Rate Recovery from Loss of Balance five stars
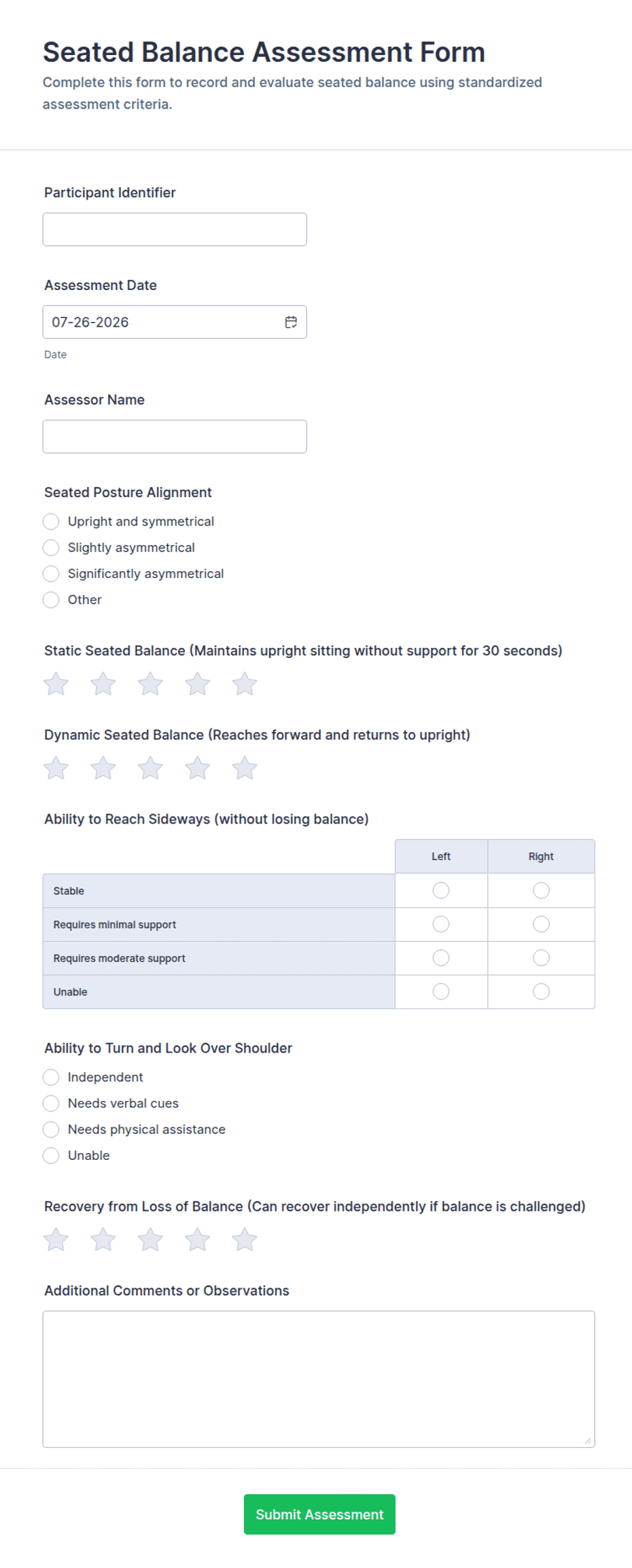The image size is (632, 1568). [245, 1239]
